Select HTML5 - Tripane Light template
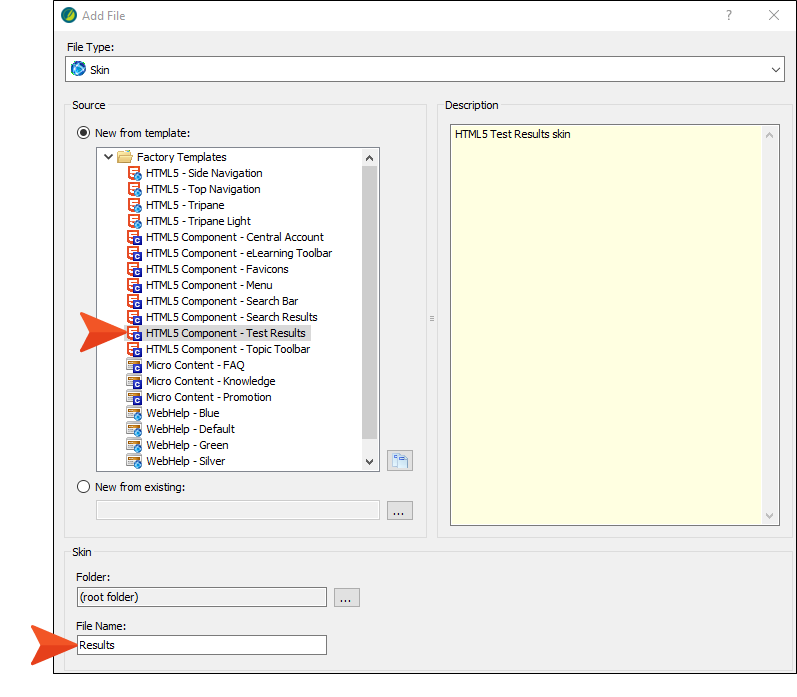797x697 pixels. [x=199, y=221]
